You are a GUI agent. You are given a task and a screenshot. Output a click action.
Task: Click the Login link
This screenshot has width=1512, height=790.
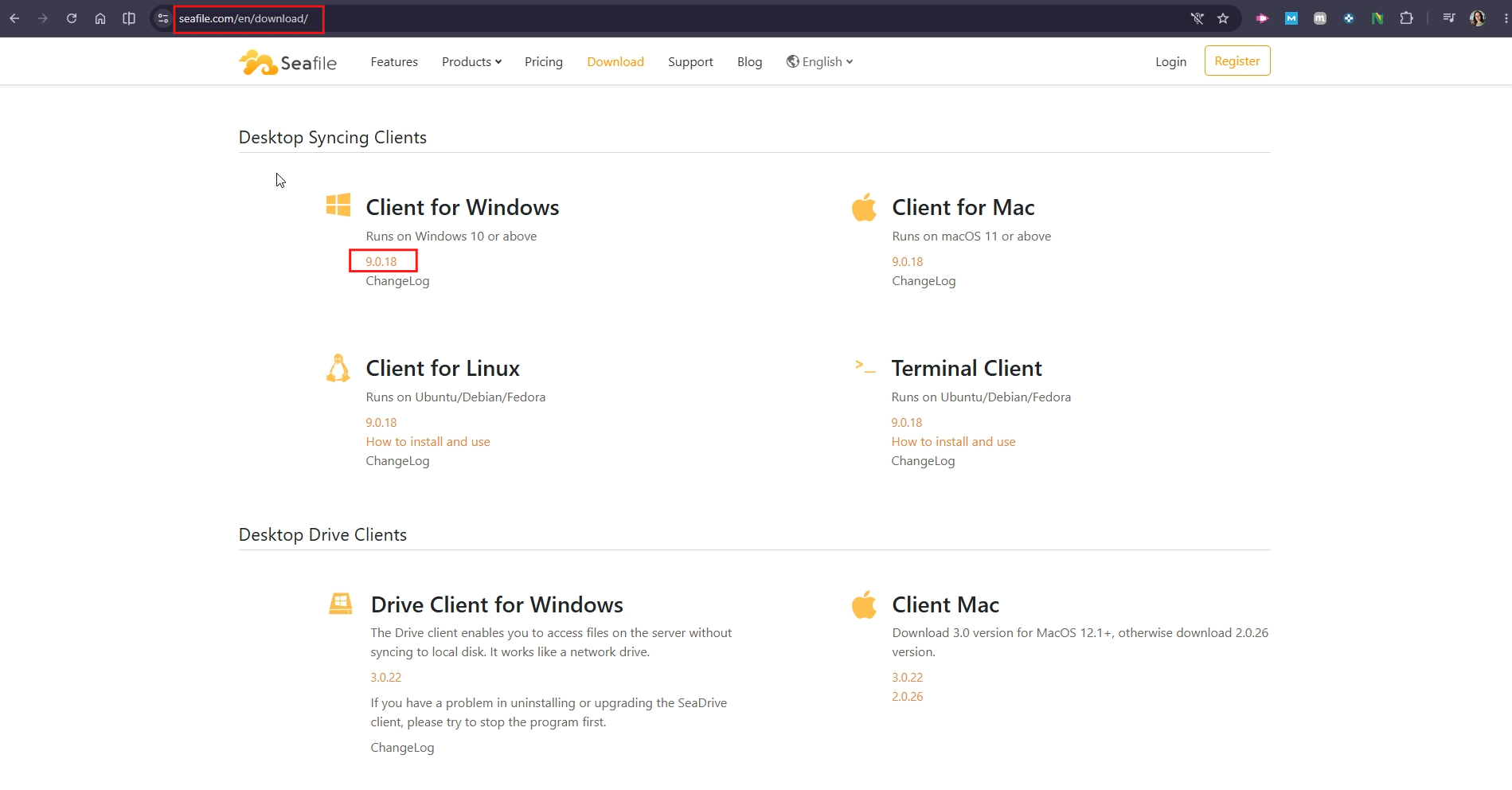click(x=1171, y=62)
